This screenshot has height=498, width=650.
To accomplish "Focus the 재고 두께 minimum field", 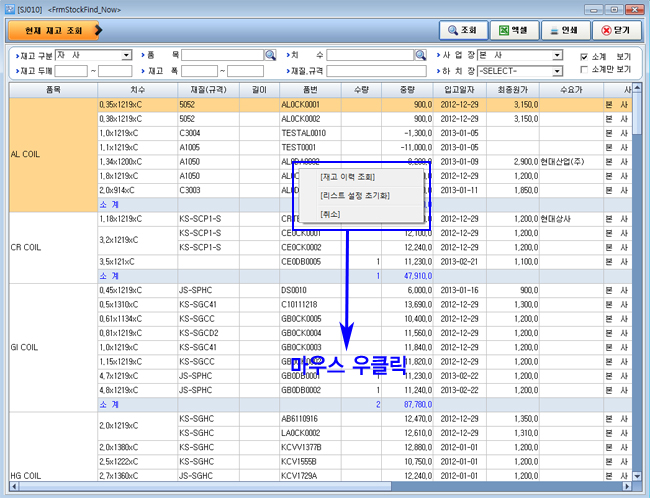I will (x=71, y=71).
